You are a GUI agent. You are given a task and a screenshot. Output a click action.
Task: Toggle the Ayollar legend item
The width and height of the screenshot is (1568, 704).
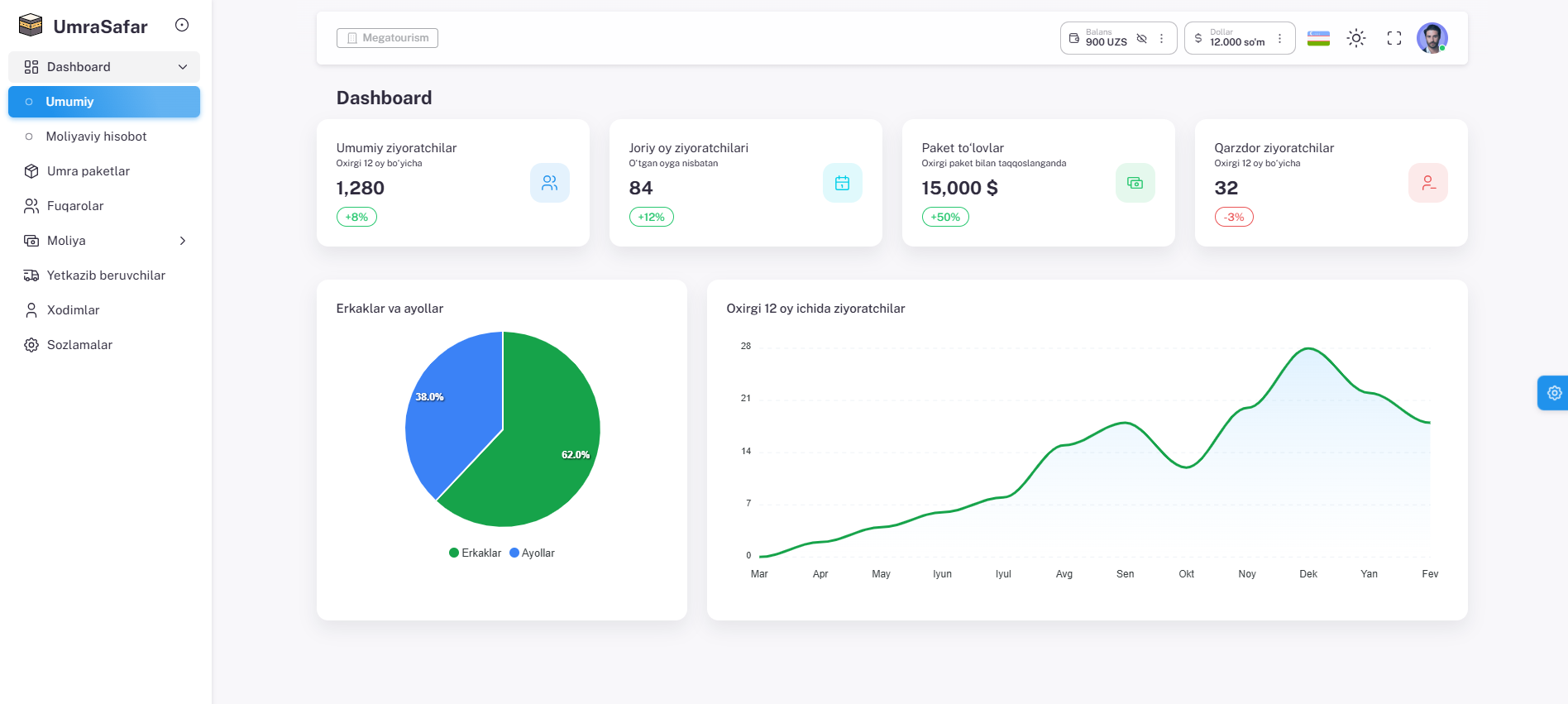(x=533, y=553)
